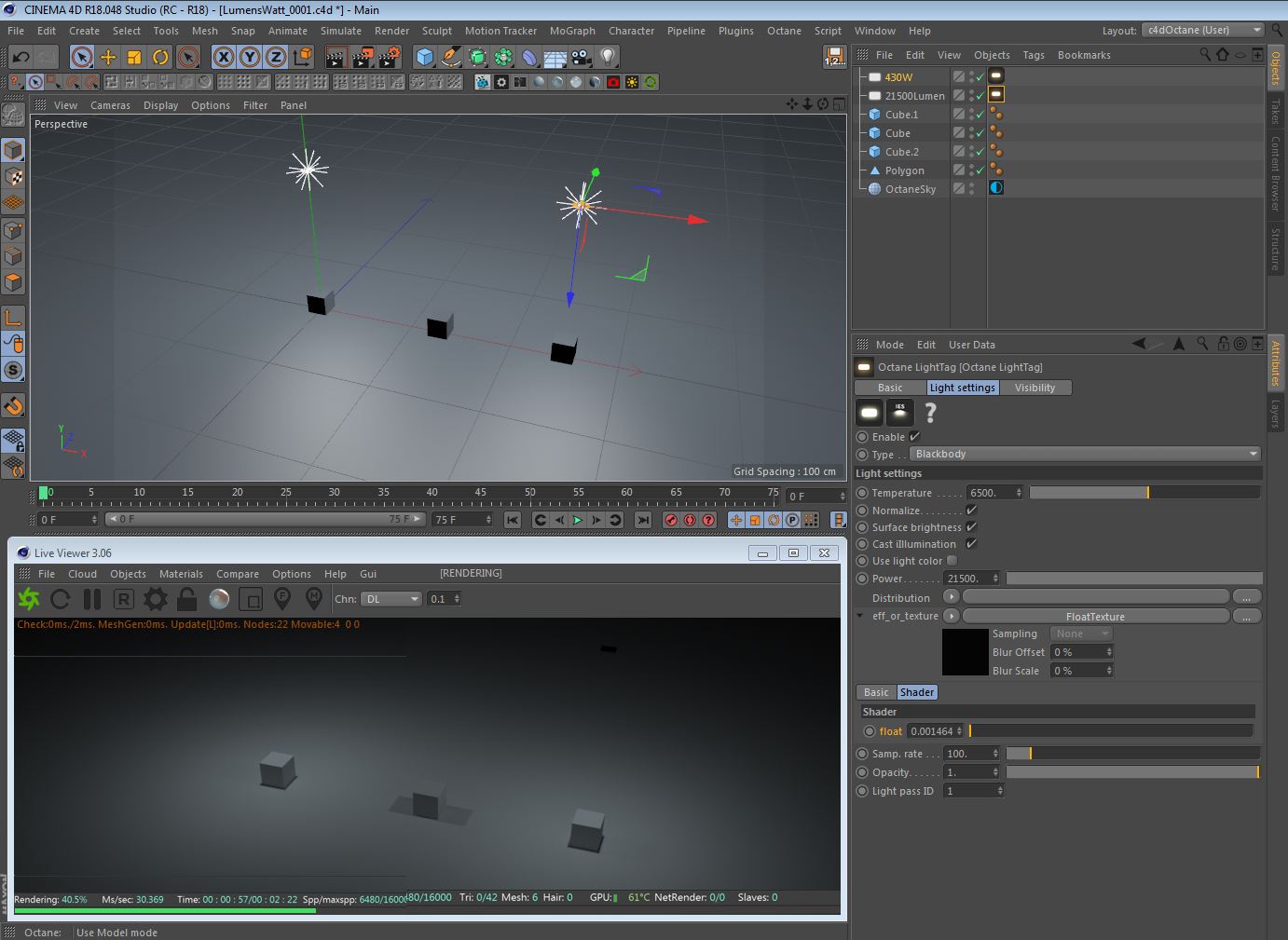This screenshot has width=1288, height=940.
Task: Collapse the eff_or_texture section
Action: click(x=859, y=616)
